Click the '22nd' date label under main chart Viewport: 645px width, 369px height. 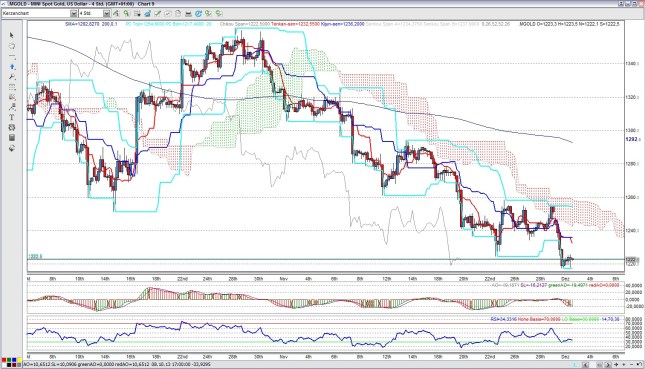click(x=183, y=278)
